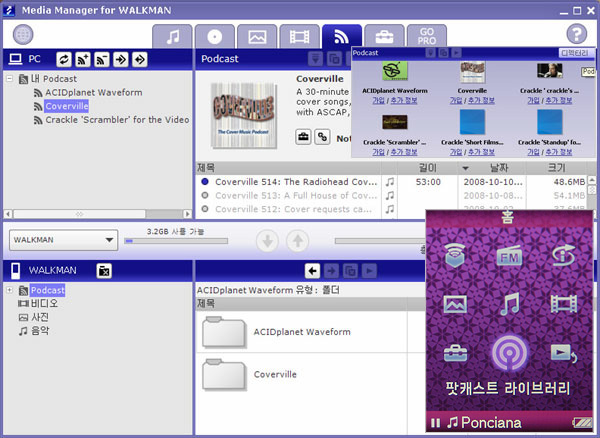Click 추가 정보 link under Coverville
Screen dimensions: 600x438
point(481,101)
